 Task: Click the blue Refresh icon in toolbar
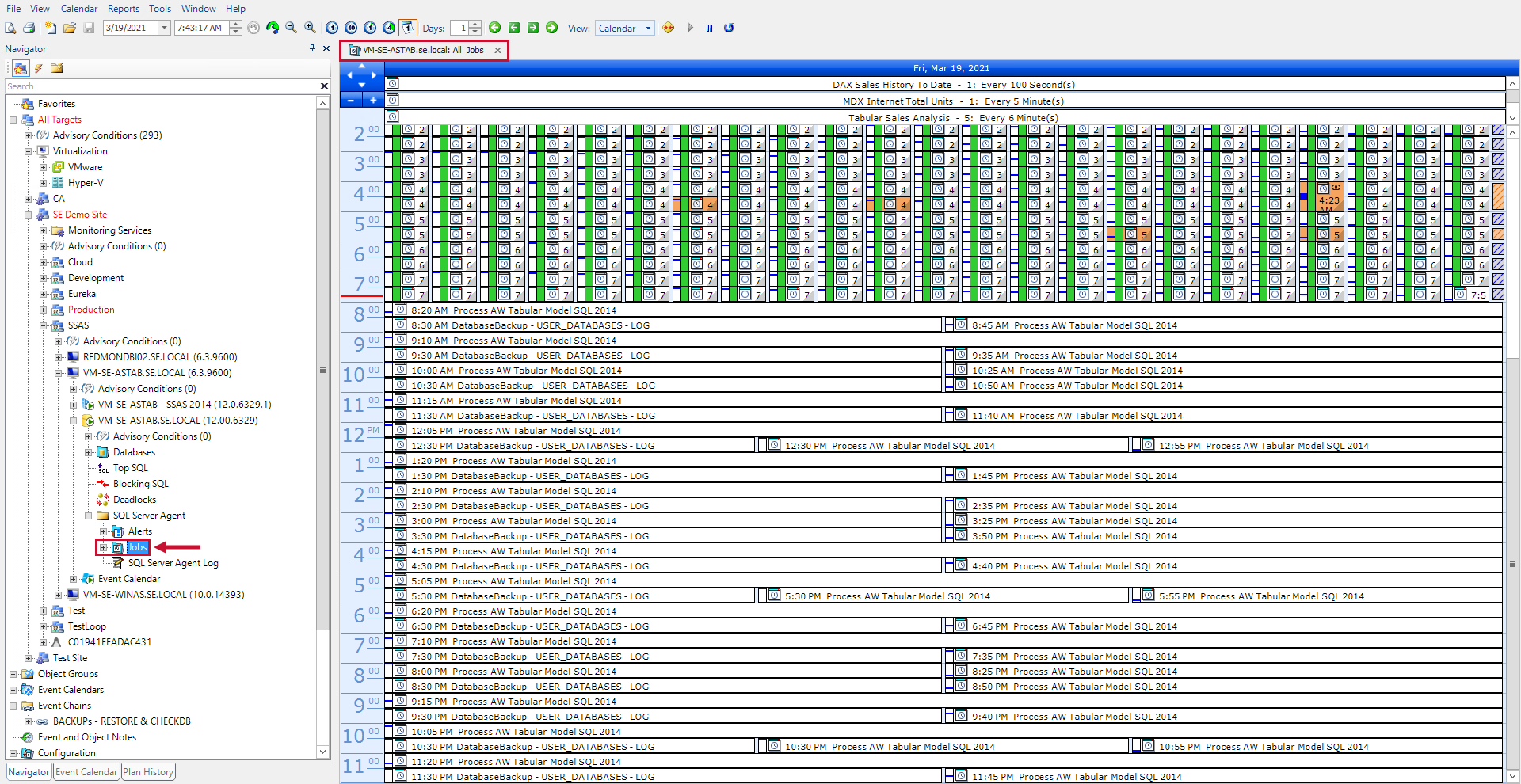tap(729, 28)
